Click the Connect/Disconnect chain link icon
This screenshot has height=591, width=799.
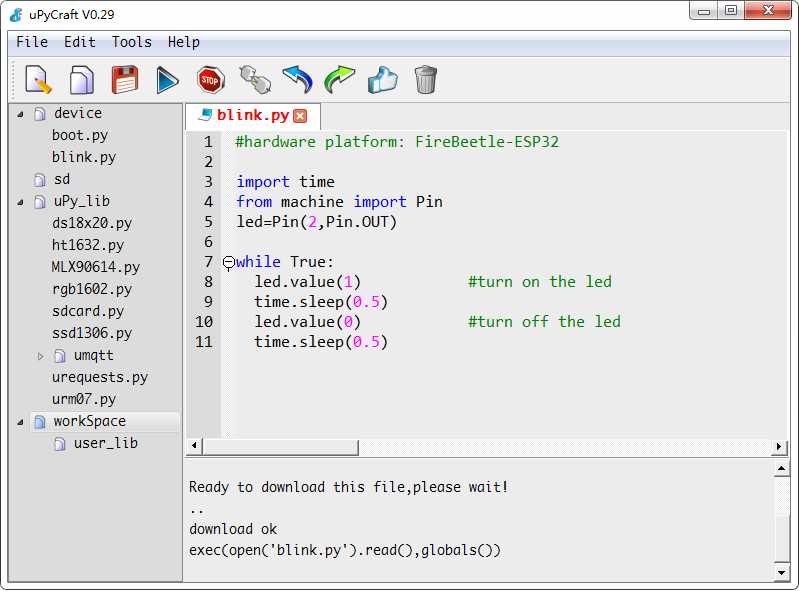255,79
